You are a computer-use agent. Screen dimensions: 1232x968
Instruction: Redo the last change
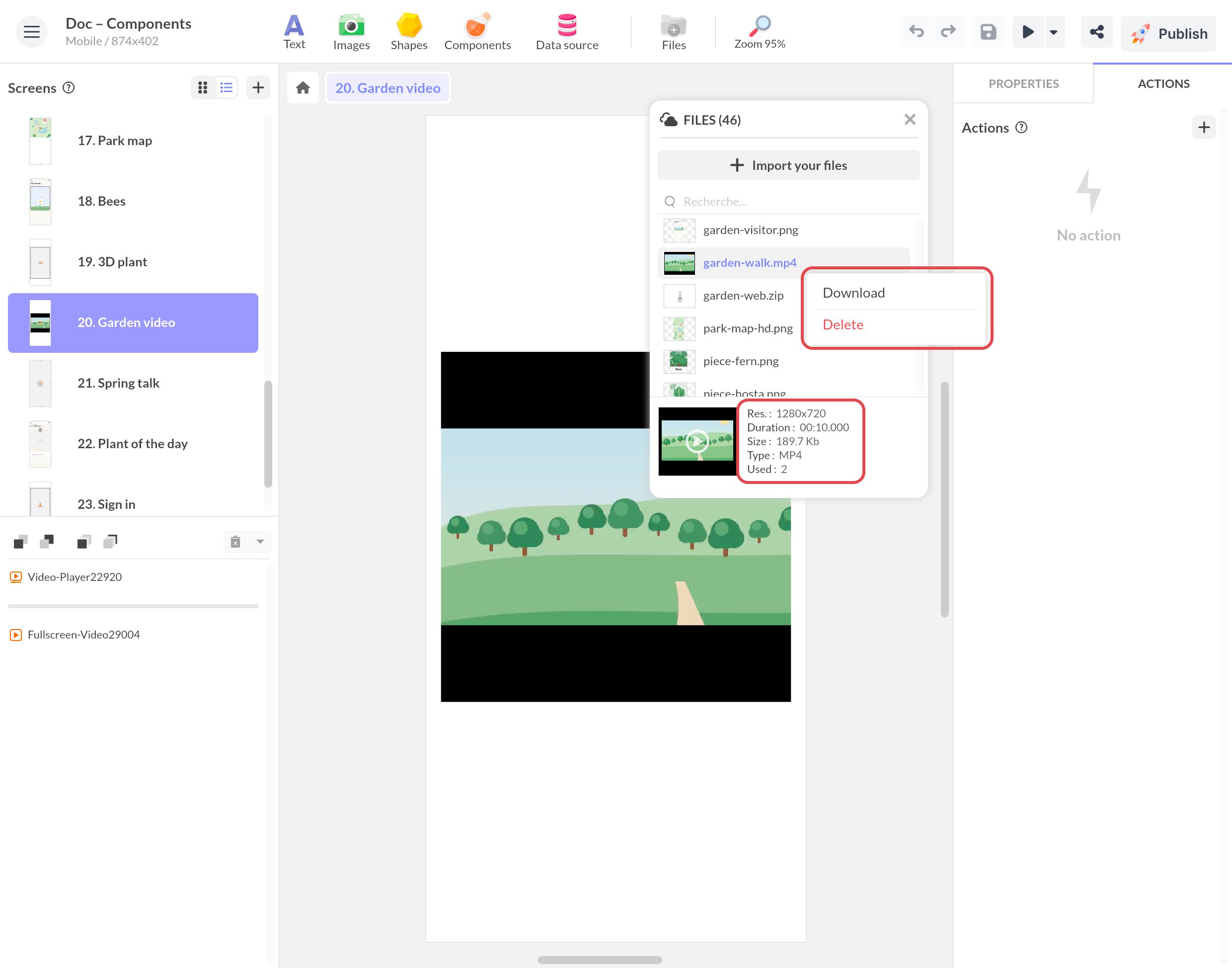click(x=948, y=32)
